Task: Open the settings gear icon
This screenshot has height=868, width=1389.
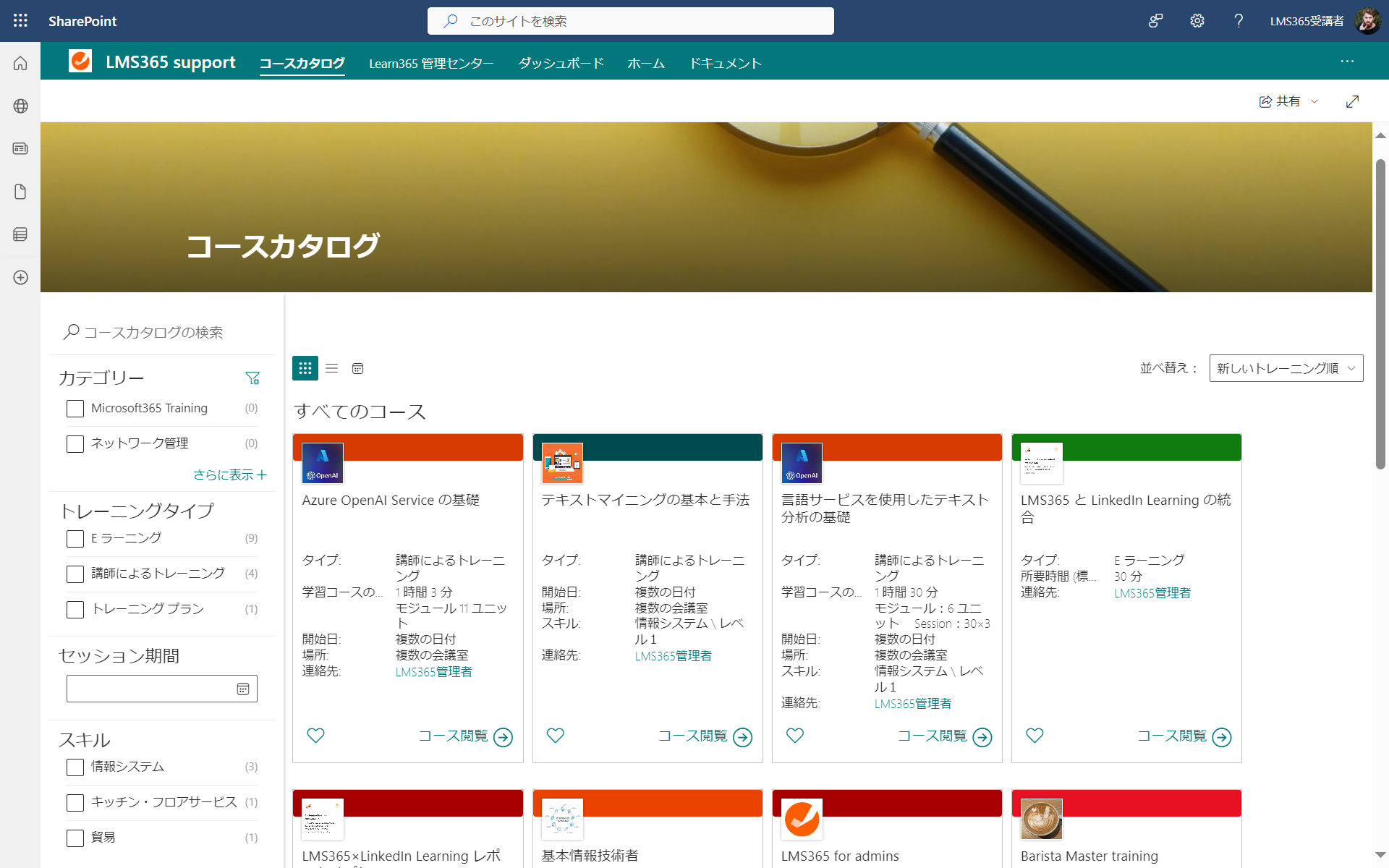Action: pyautogui.click(x=1197, y=21)
